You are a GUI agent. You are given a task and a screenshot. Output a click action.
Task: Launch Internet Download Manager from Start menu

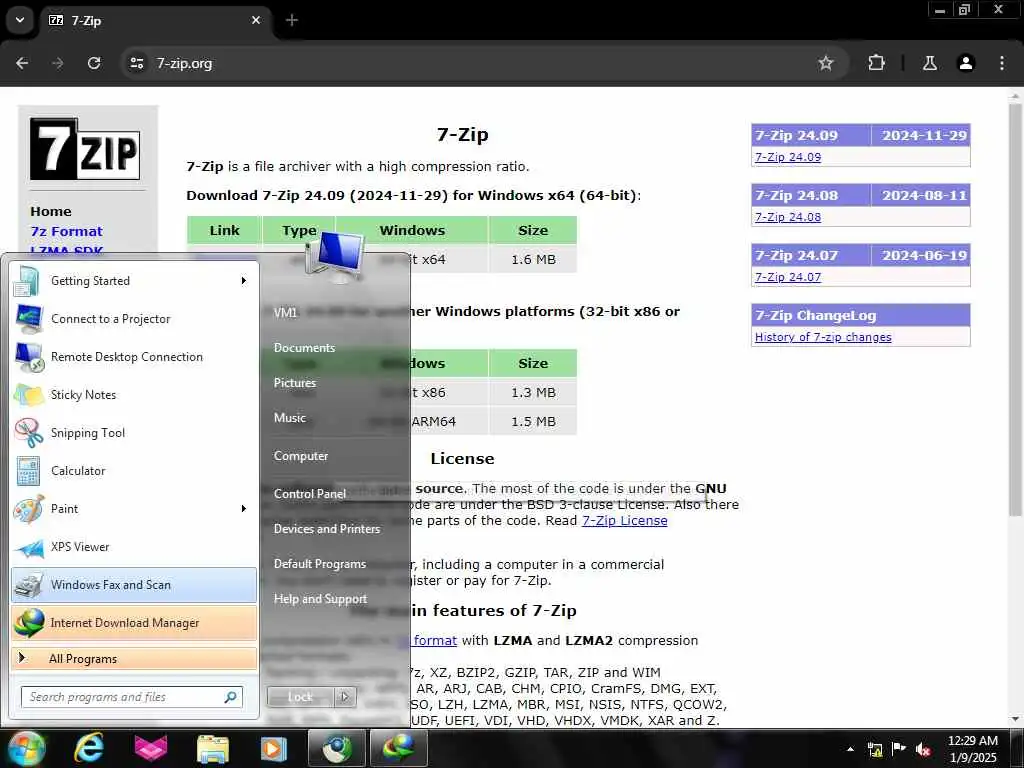(134, 622)
